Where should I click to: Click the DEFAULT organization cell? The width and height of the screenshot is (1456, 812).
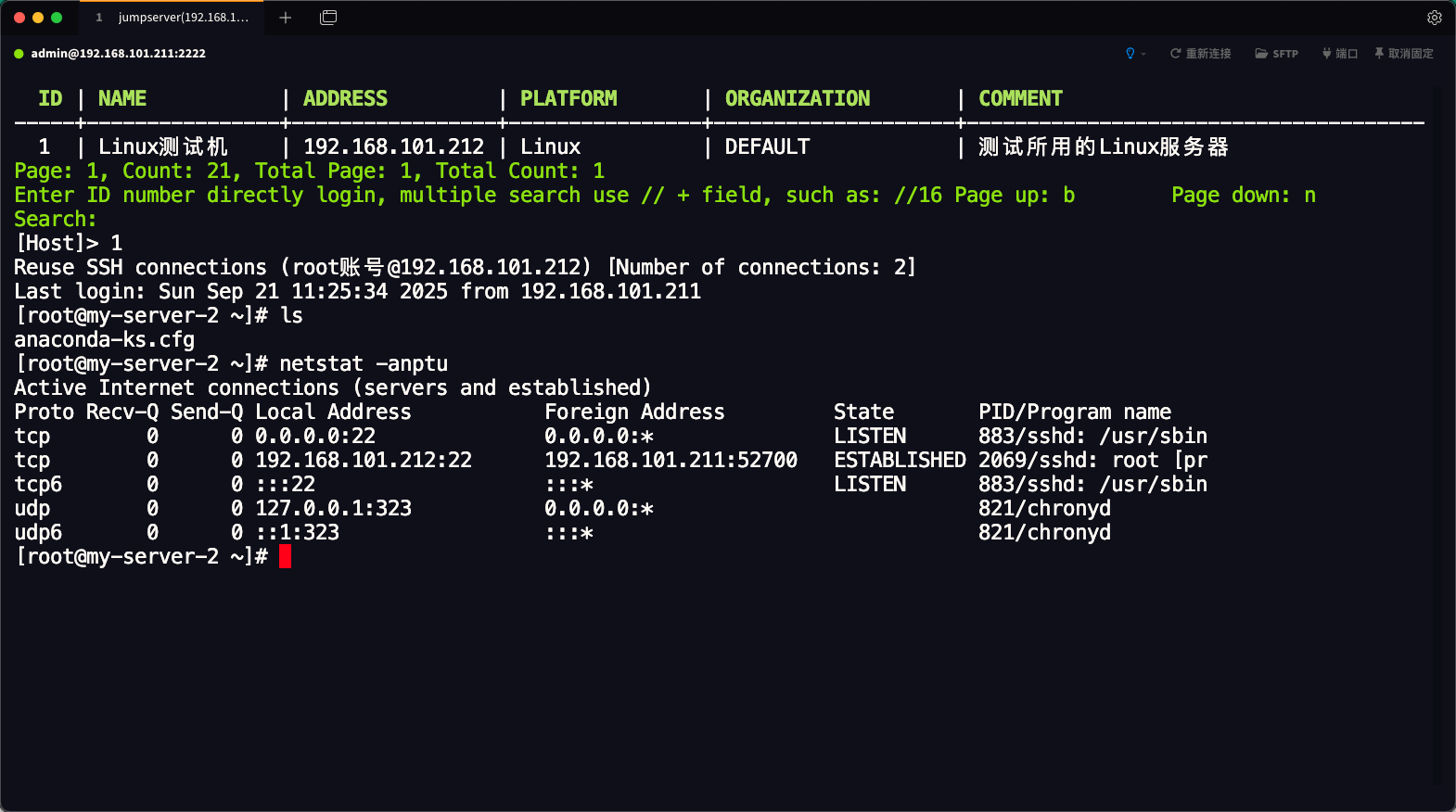[x=767, y=146]
